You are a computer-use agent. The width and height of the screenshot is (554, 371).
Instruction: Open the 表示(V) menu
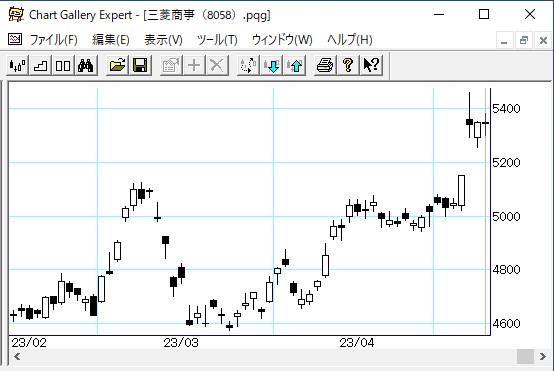coord(163,40)
